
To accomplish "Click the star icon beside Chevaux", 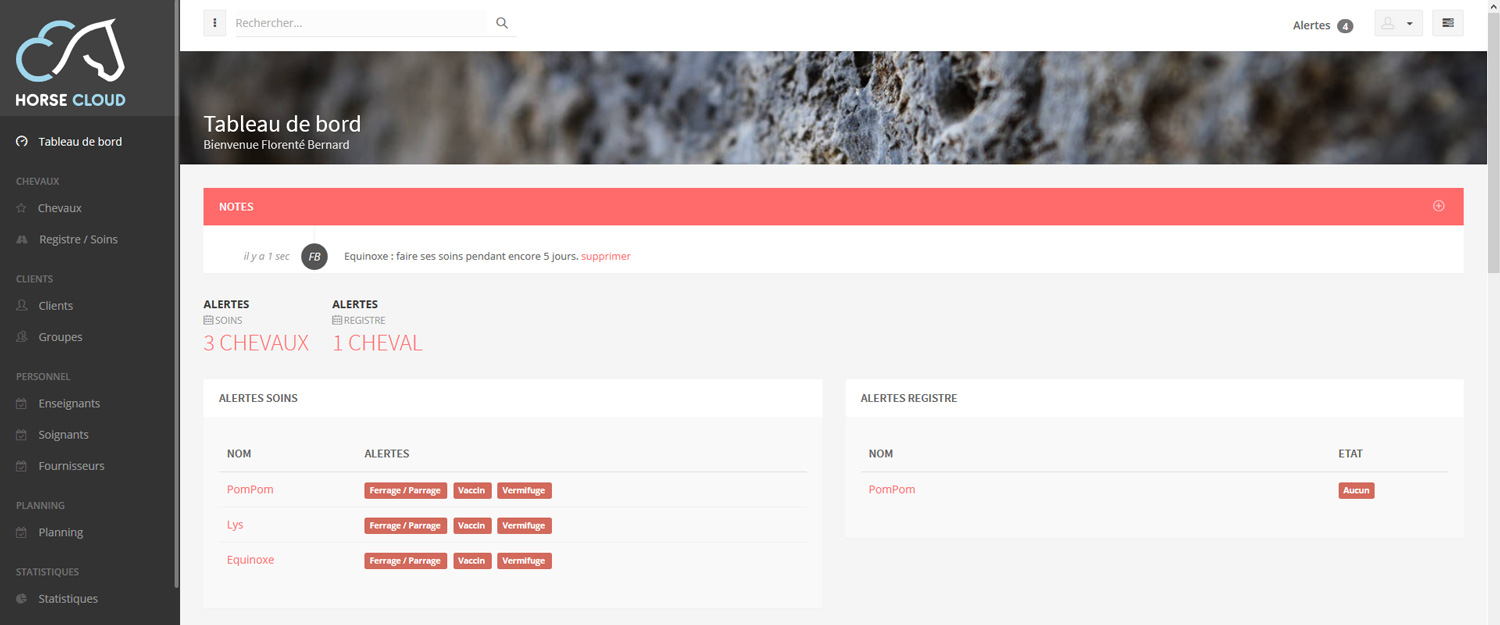I will click(x=22, y=208).
